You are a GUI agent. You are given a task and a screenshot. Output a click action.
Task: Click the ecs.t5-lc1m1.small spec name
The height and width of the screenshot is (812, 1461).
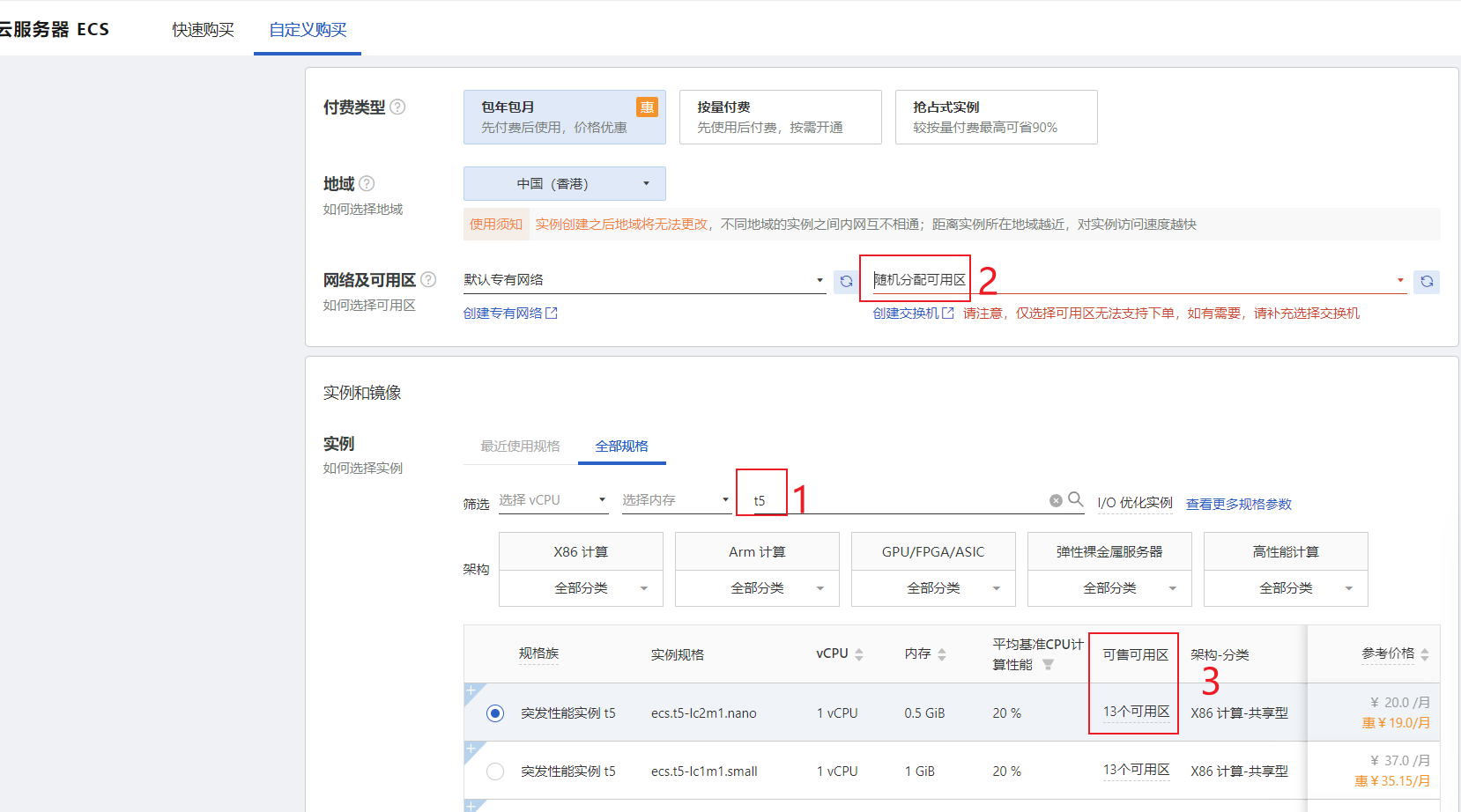704,771
